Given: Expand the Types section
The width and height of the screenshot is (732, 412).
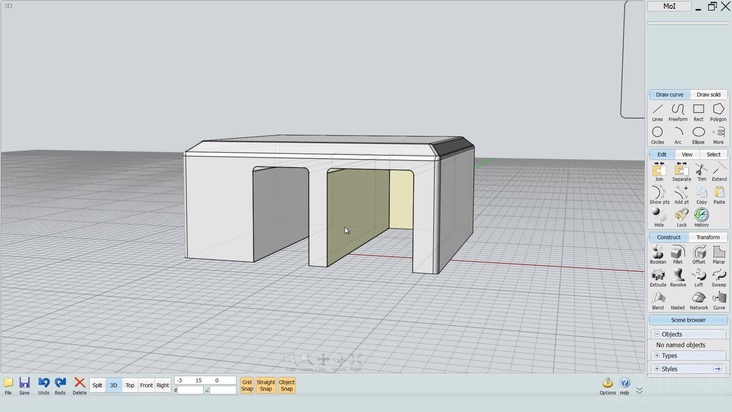Looking at the screenshot, I should point(657,356).
